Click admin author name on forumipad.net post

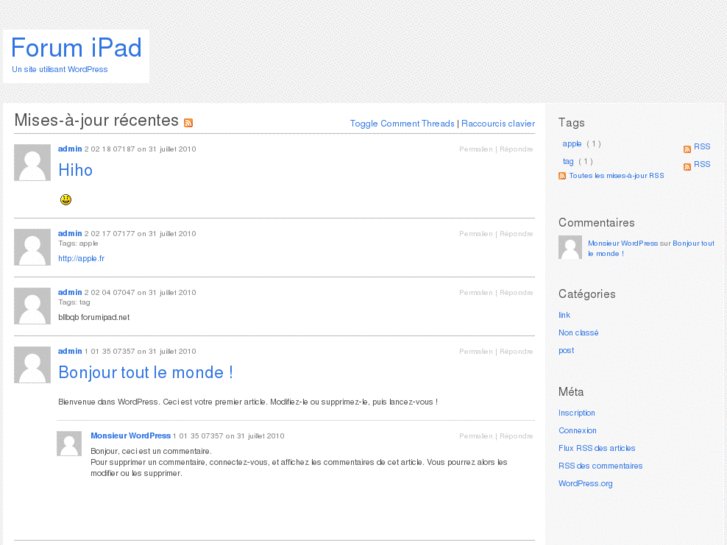70,292
